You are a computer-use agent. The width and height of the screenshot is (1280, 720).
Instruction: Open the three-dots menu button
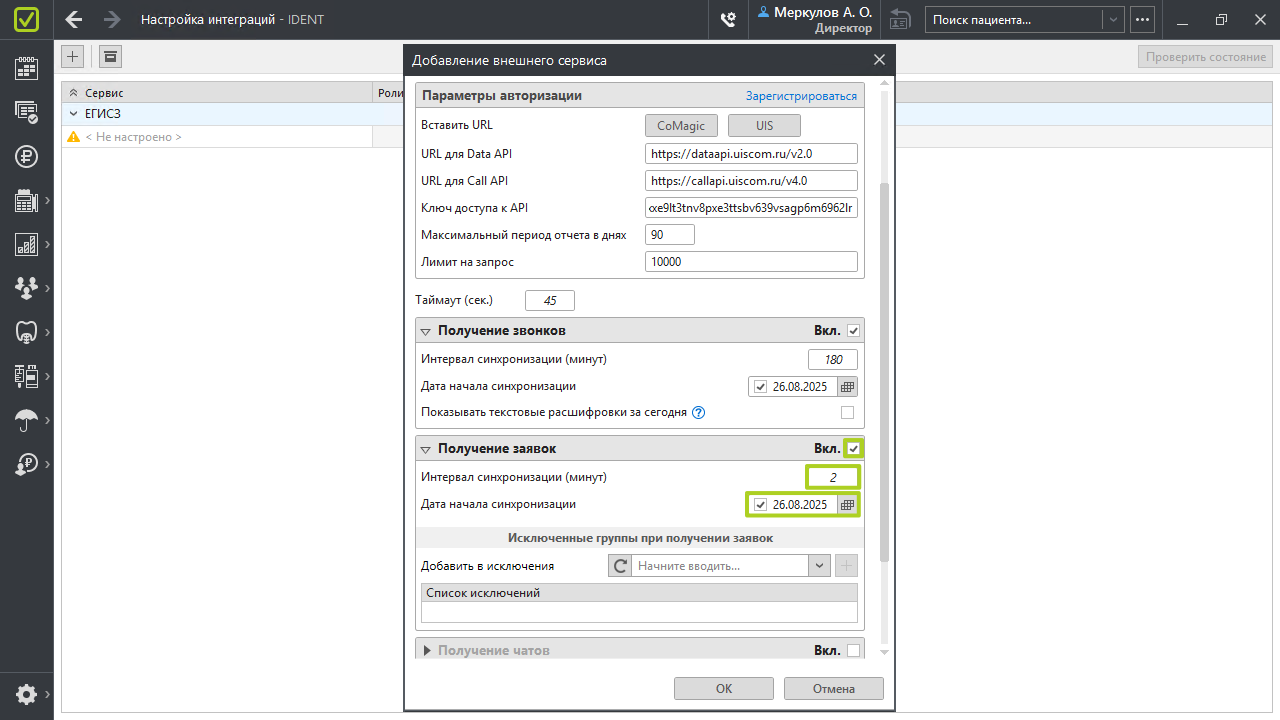pyautogui.click(x=1142, y=19)
